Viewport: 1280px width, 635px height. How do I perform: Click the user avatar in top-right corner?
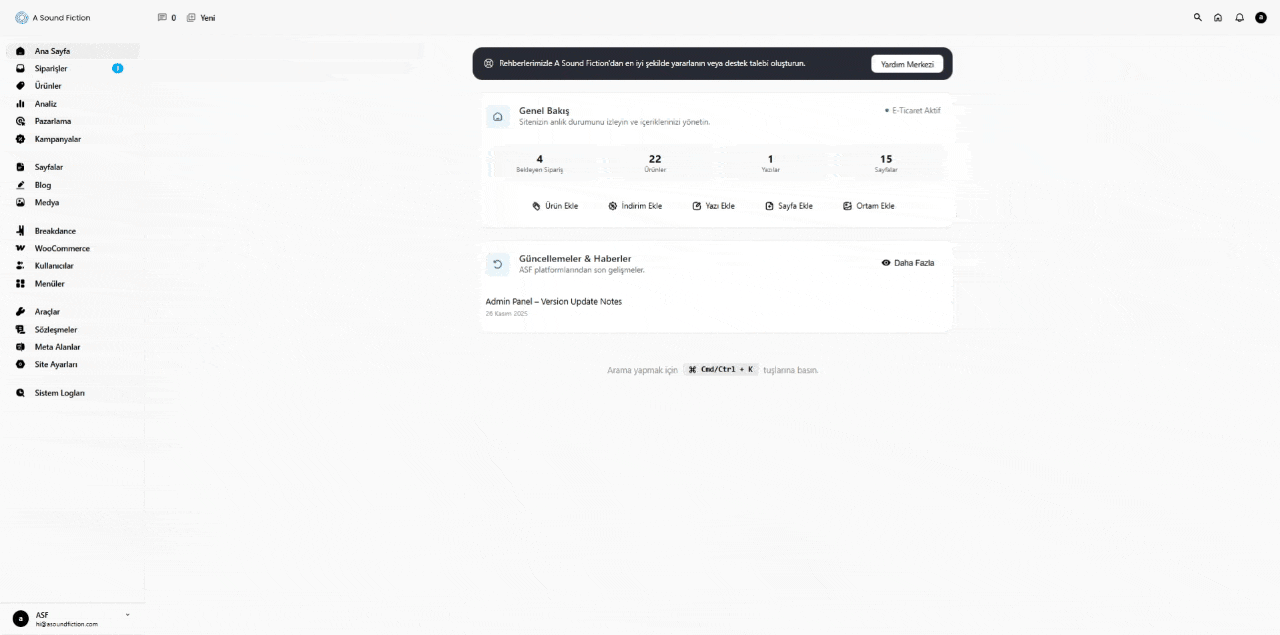click(x=1260, y=17)
